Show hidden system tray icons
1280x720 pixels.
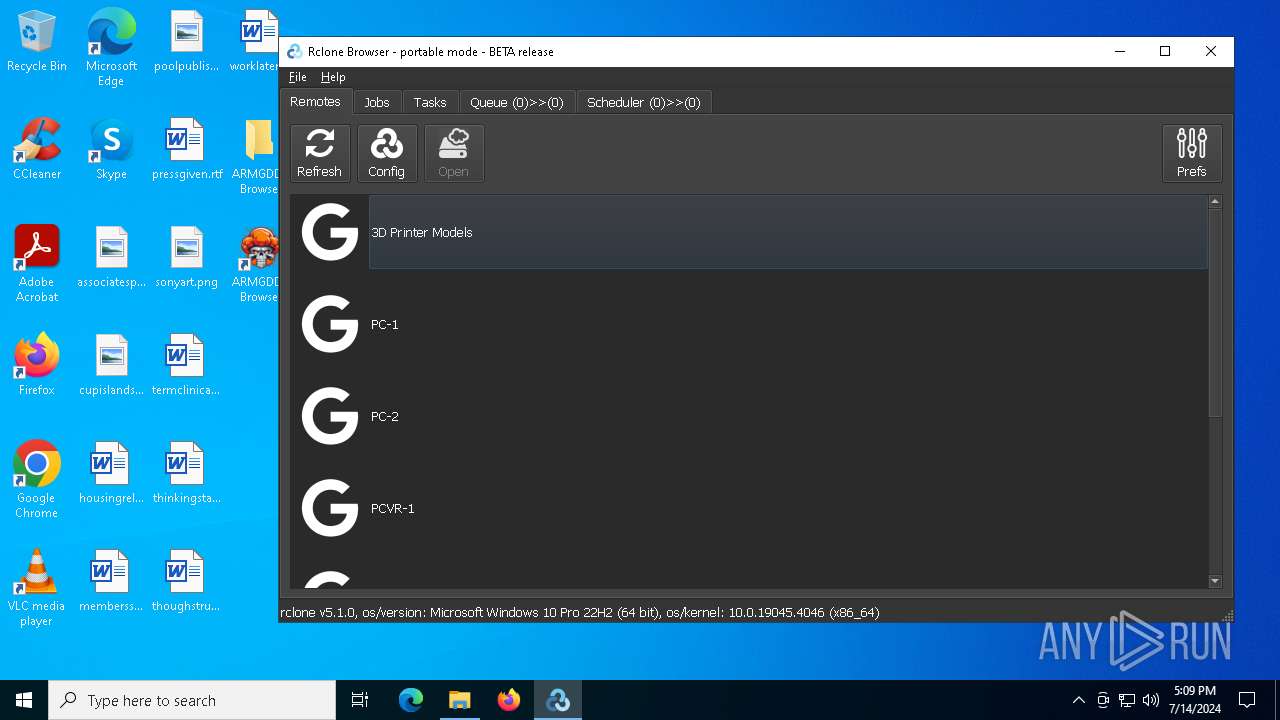(x=1078, y=700)
